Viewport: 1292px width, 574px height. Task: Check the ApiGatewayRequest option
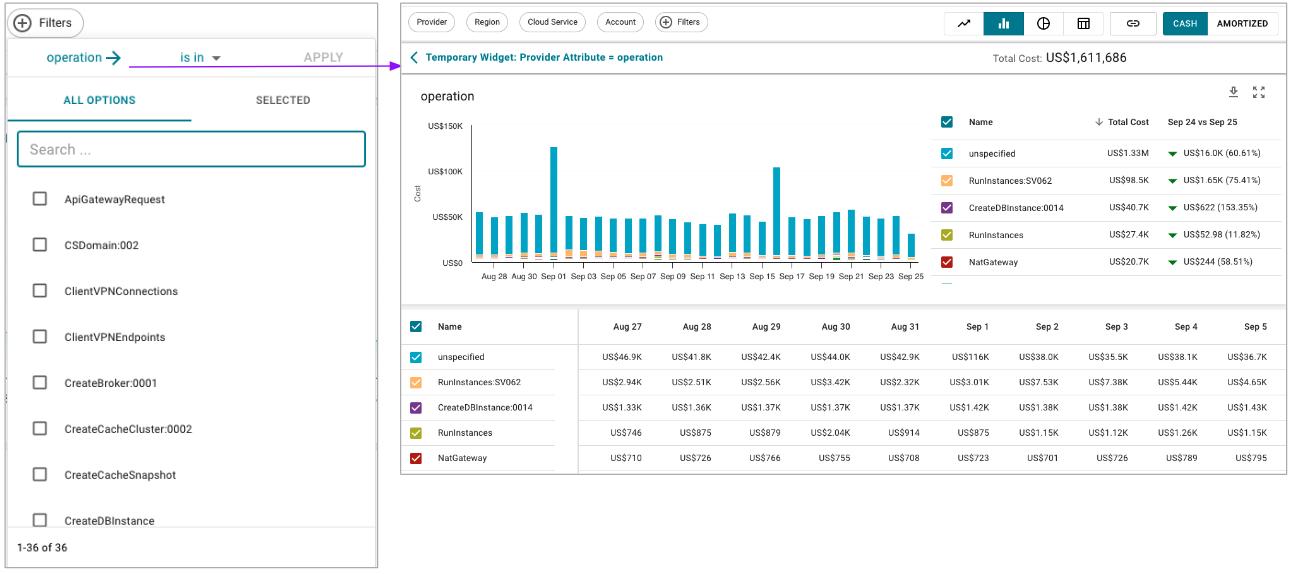point(40,199)
